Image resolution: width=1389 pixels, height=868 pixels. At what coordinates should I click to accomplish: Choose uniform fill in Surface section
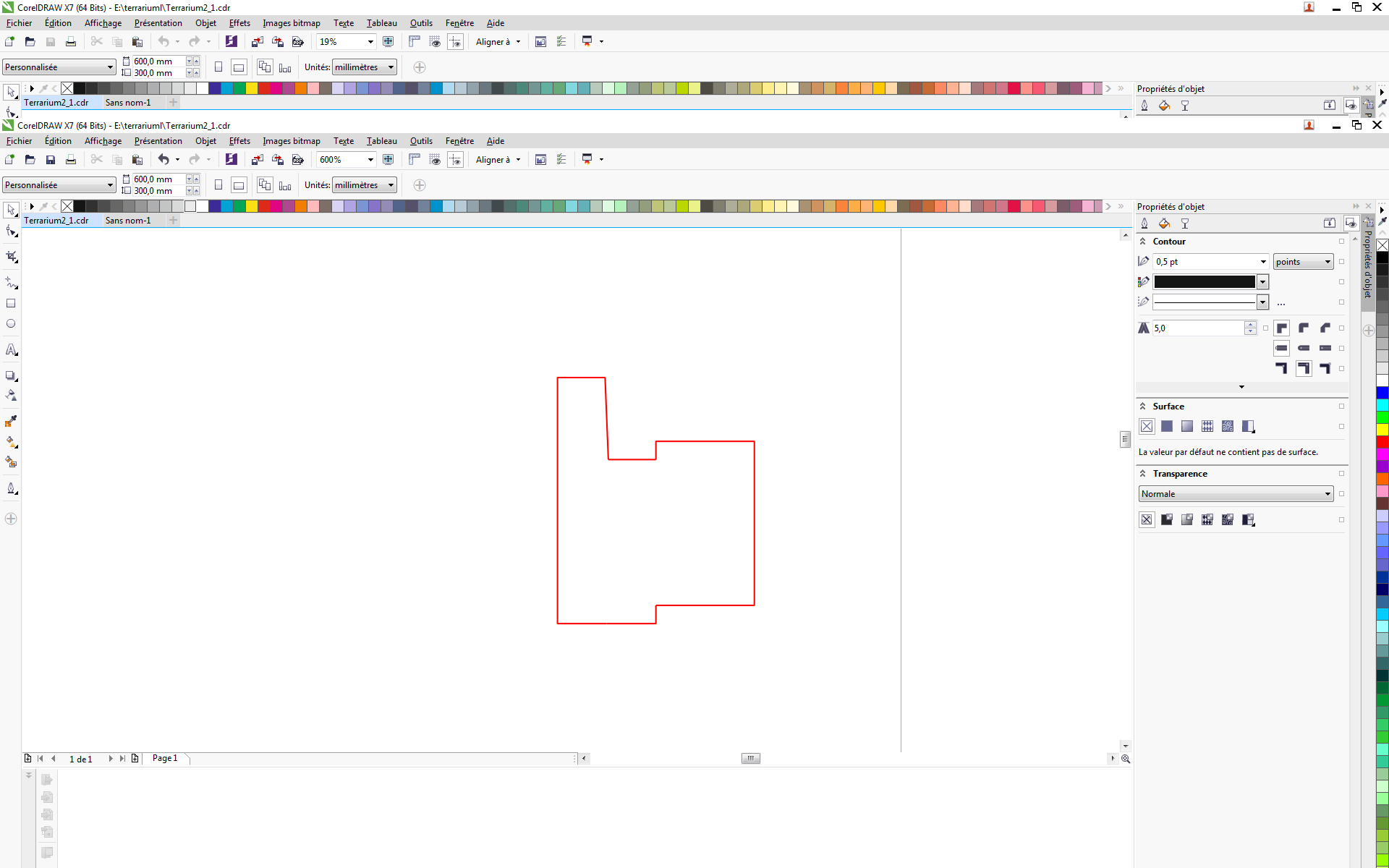coord(1167,427)
